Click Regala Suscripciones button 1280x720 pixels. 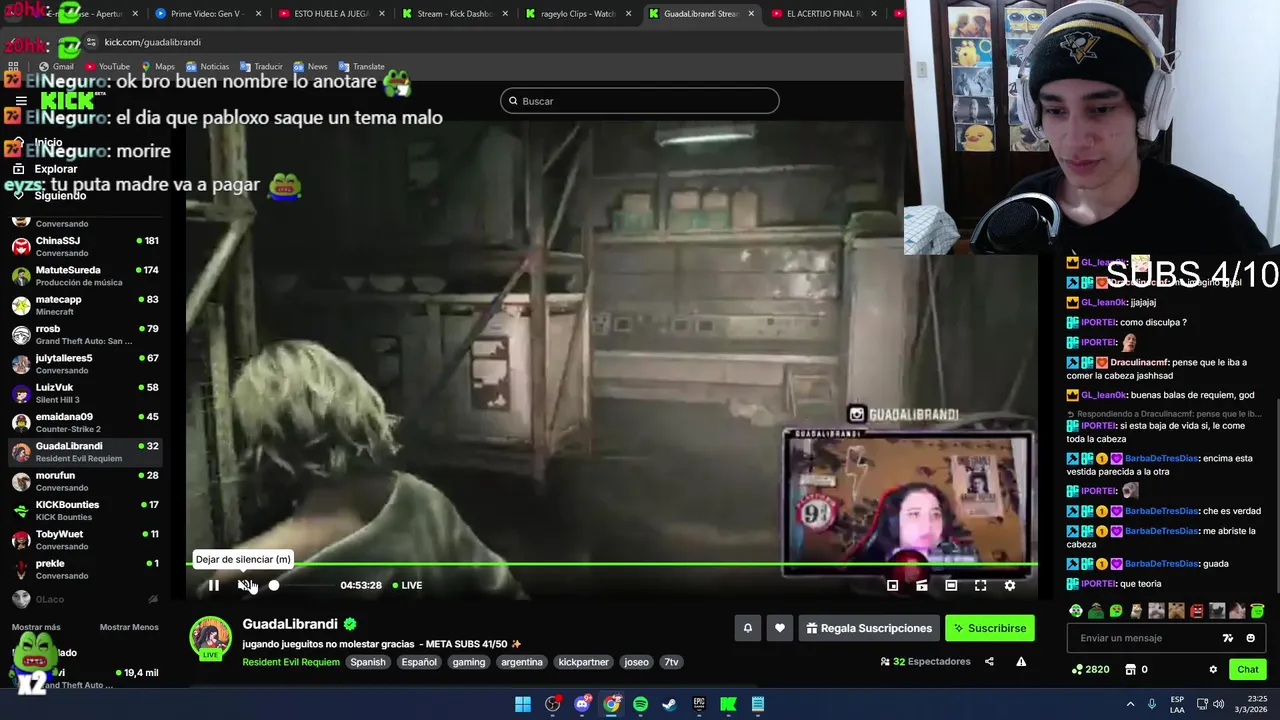[869, 628]
